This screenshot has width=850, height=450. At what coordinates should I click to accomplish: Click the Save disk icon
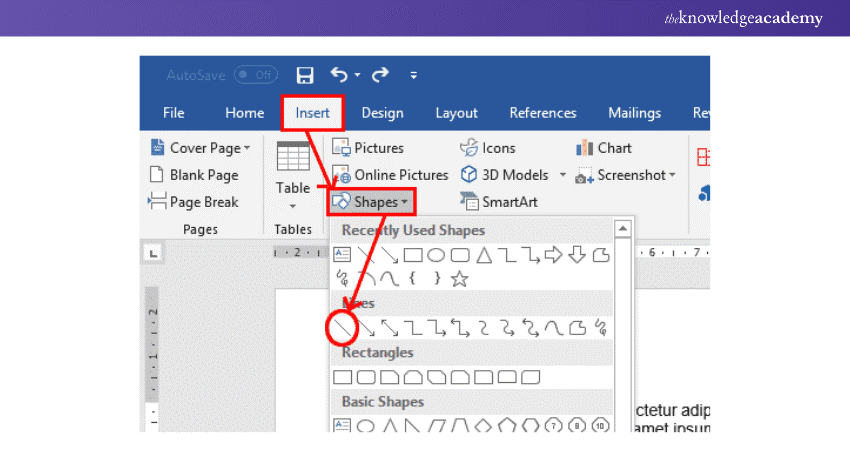click(x=306, y=75)
